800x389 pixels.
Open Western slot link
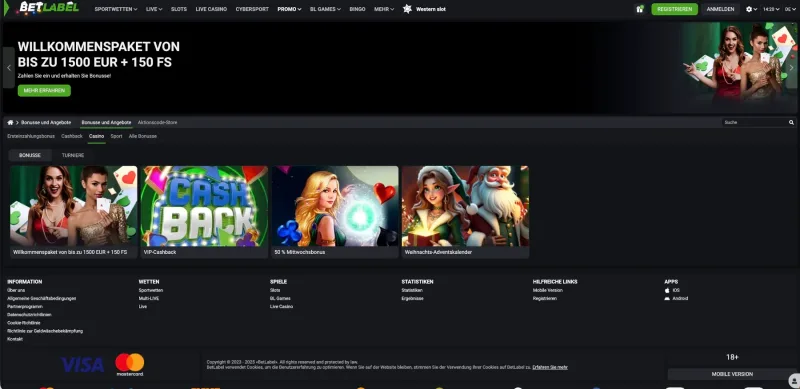(x=431, y=9)
